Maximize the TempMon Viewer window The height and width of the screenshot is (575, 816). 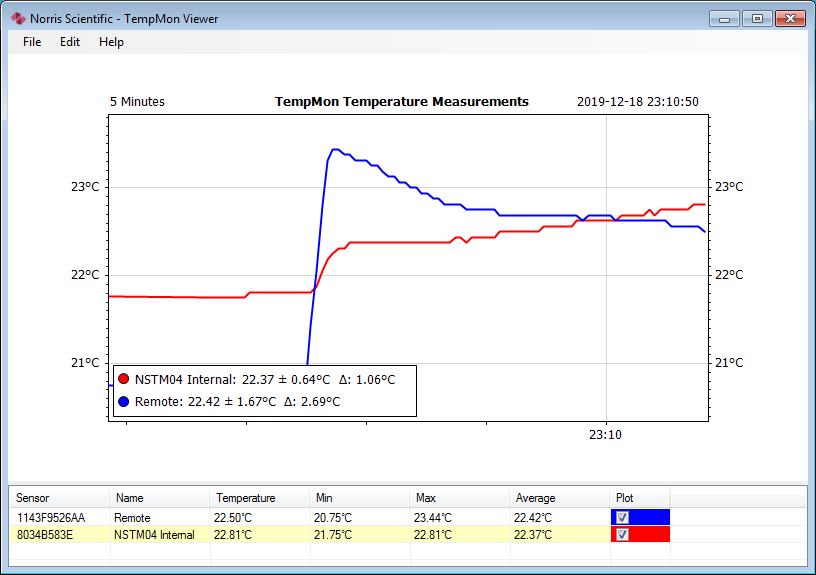(x=757, y=18)
